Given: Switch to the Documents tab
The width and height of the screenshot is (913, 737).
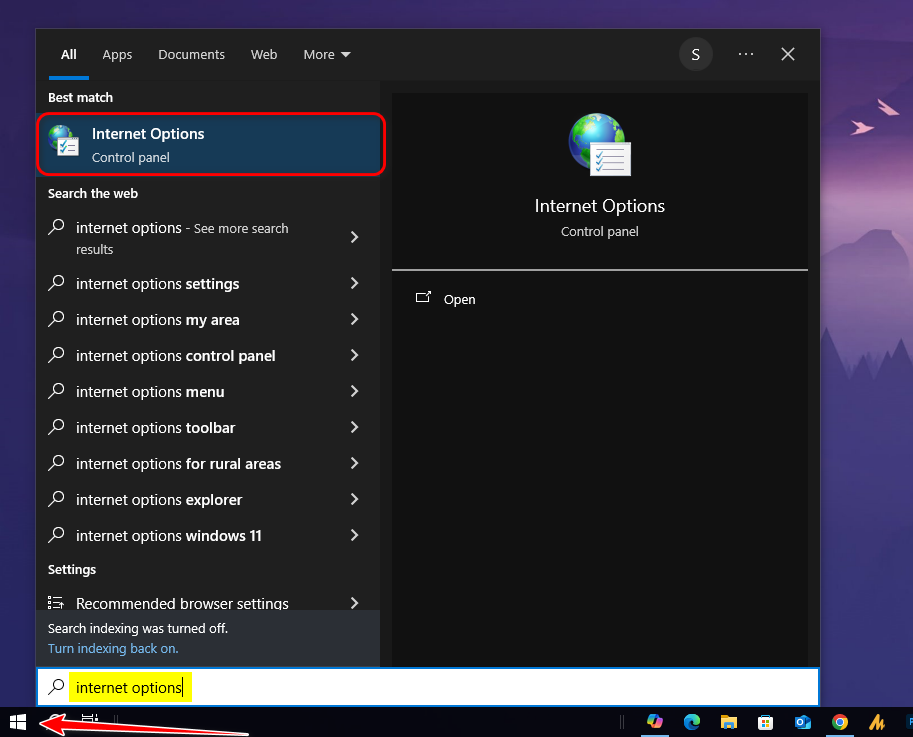Looking at the screenshot, I should 191,55.
